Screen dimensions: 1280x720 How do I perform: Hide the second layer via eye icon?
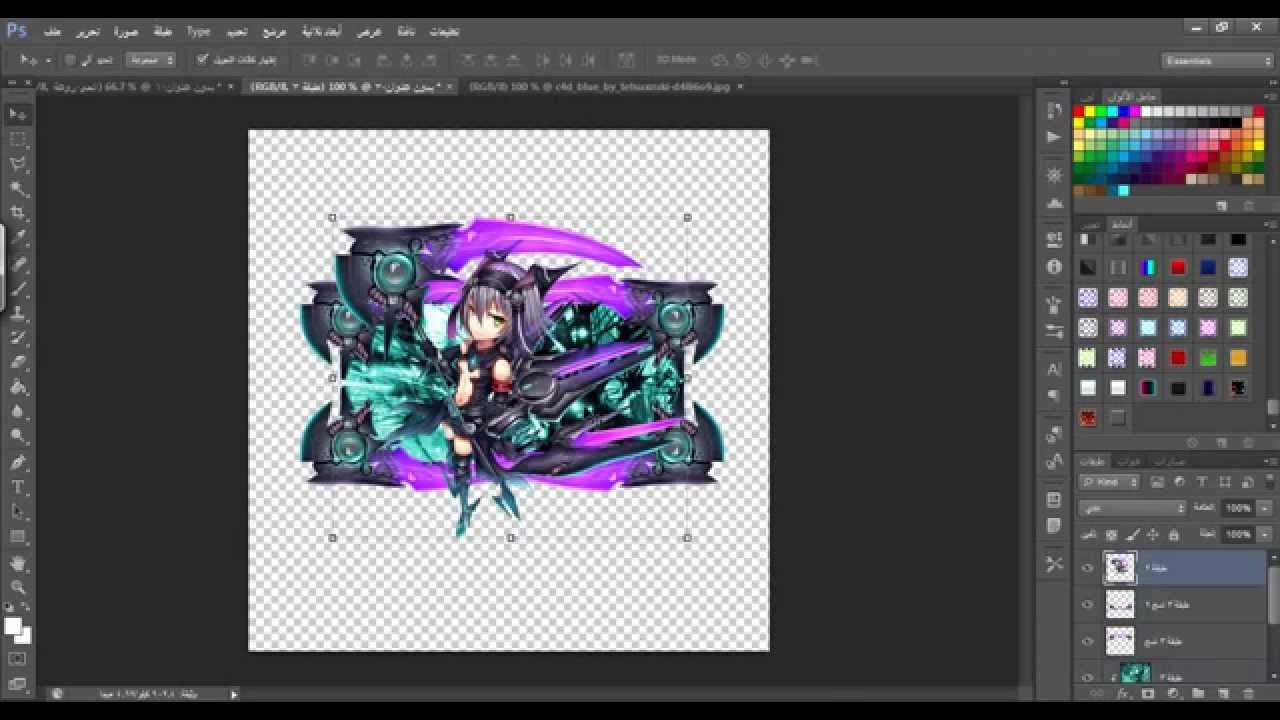1088,604
